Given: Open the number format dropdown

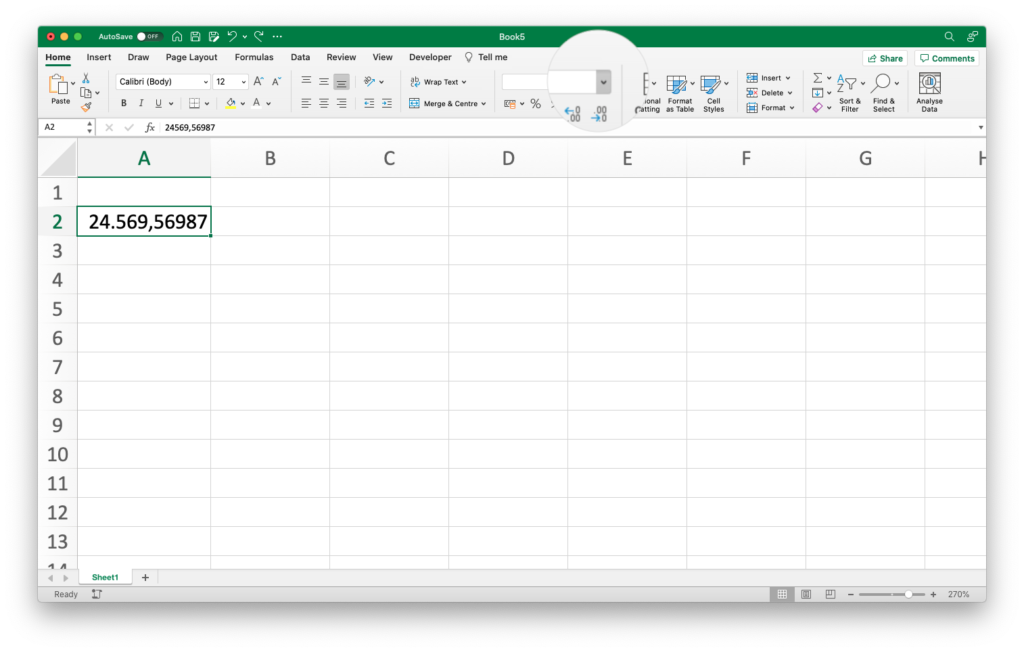Looking at the screenshot, I should (x=603, y=82).
